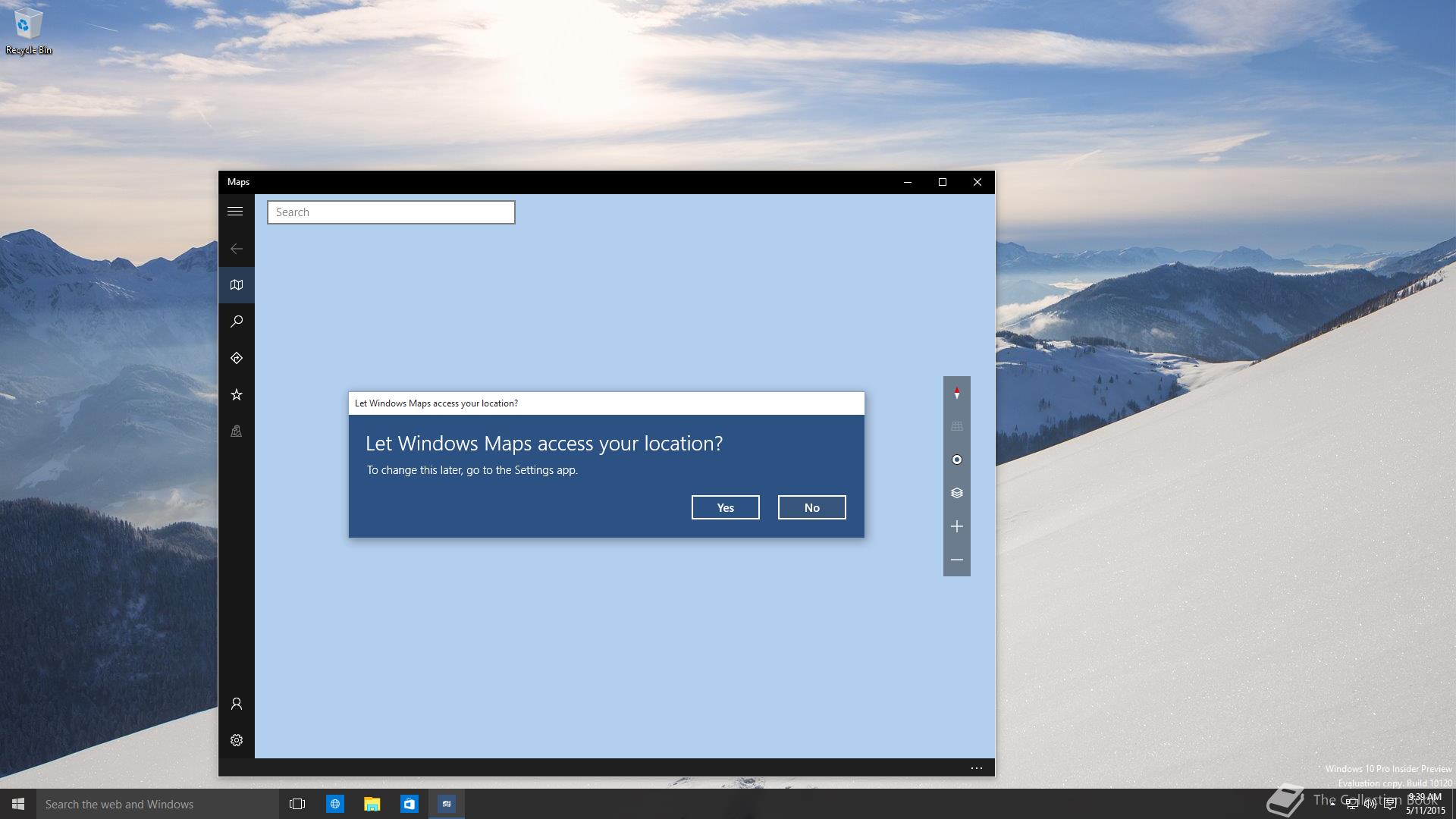Click No to deny location access
The image size is (1456, 819).
[812, 507]
